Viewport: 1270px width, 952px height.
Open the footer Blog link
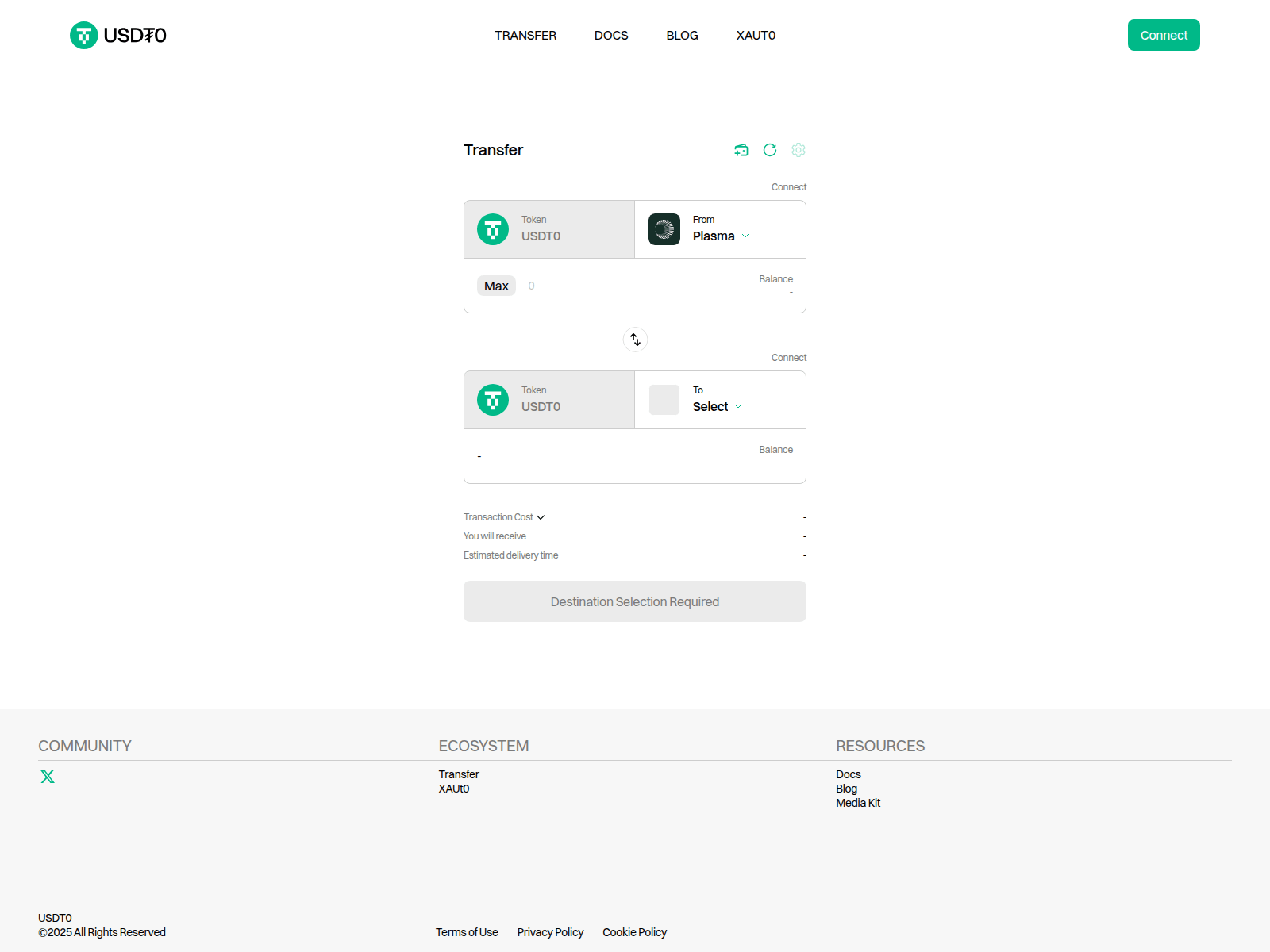click(x=846, y=789)
